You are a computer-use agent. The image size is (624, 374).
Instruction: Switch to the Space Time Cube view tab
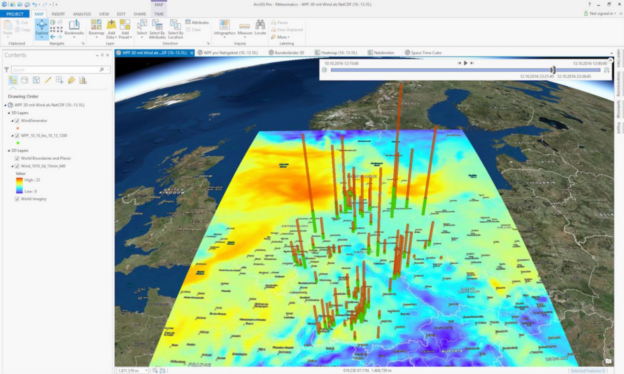coord(423,53)
